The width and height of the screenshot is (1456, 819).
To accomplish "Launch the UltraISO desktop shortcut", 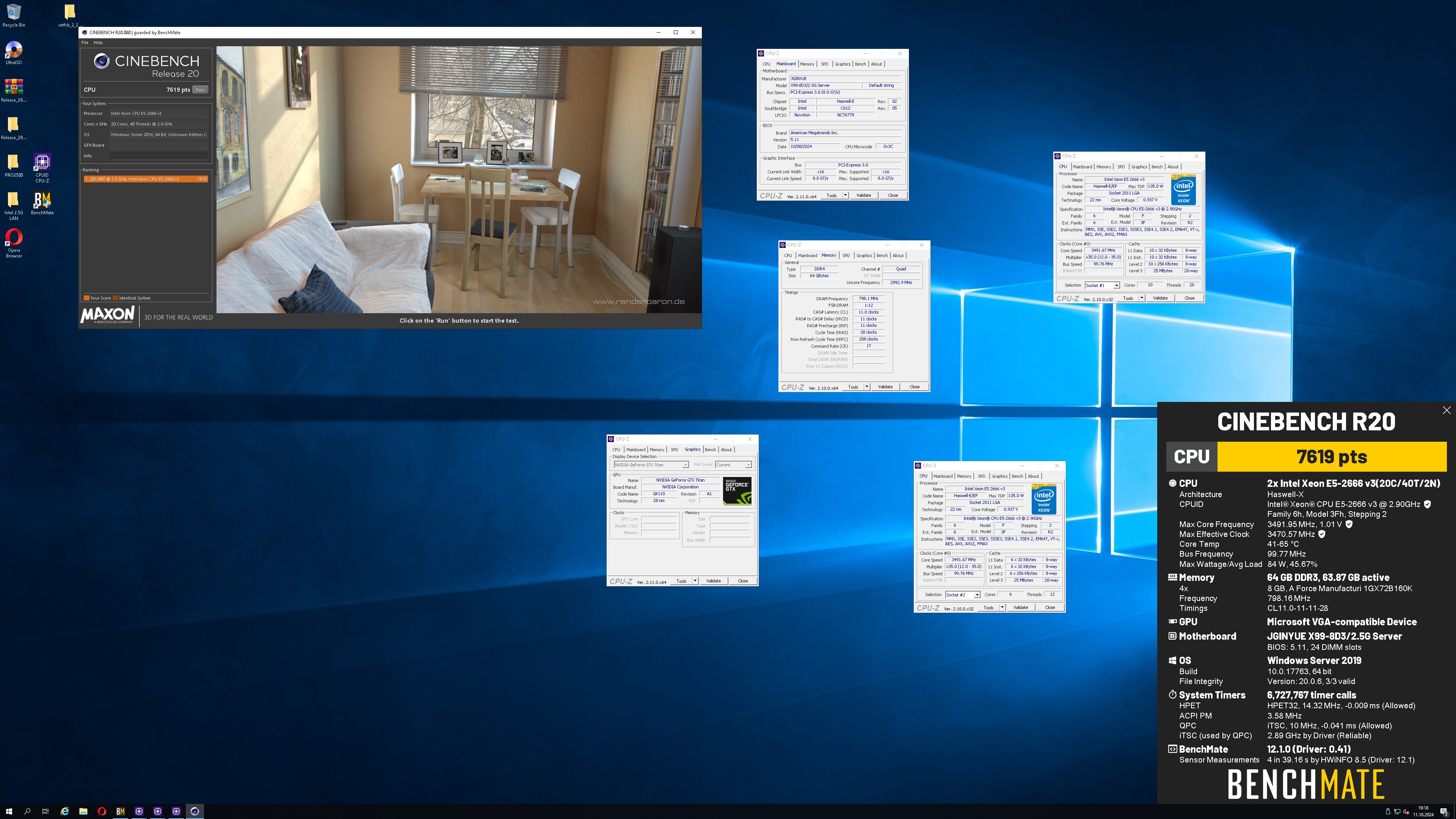I will point(14,53).
